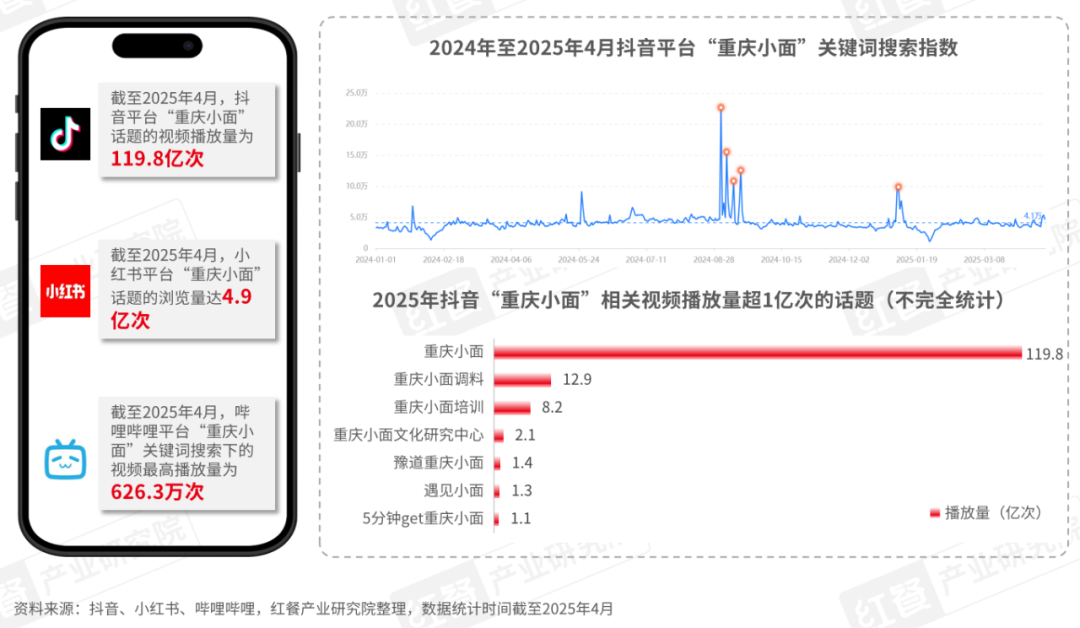Click the 重庆小面培训 8.2 bar
Image resolution: width=1080 pixels, height=628 pixels.
click(512, 408)
